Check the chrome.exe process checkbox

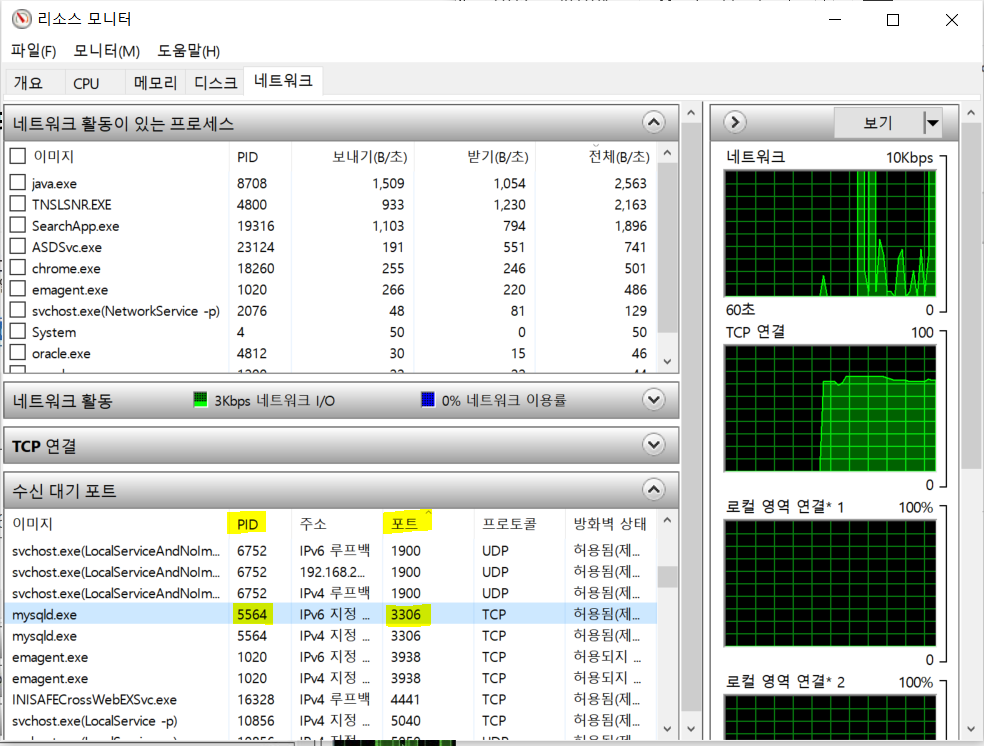[16, 268]
